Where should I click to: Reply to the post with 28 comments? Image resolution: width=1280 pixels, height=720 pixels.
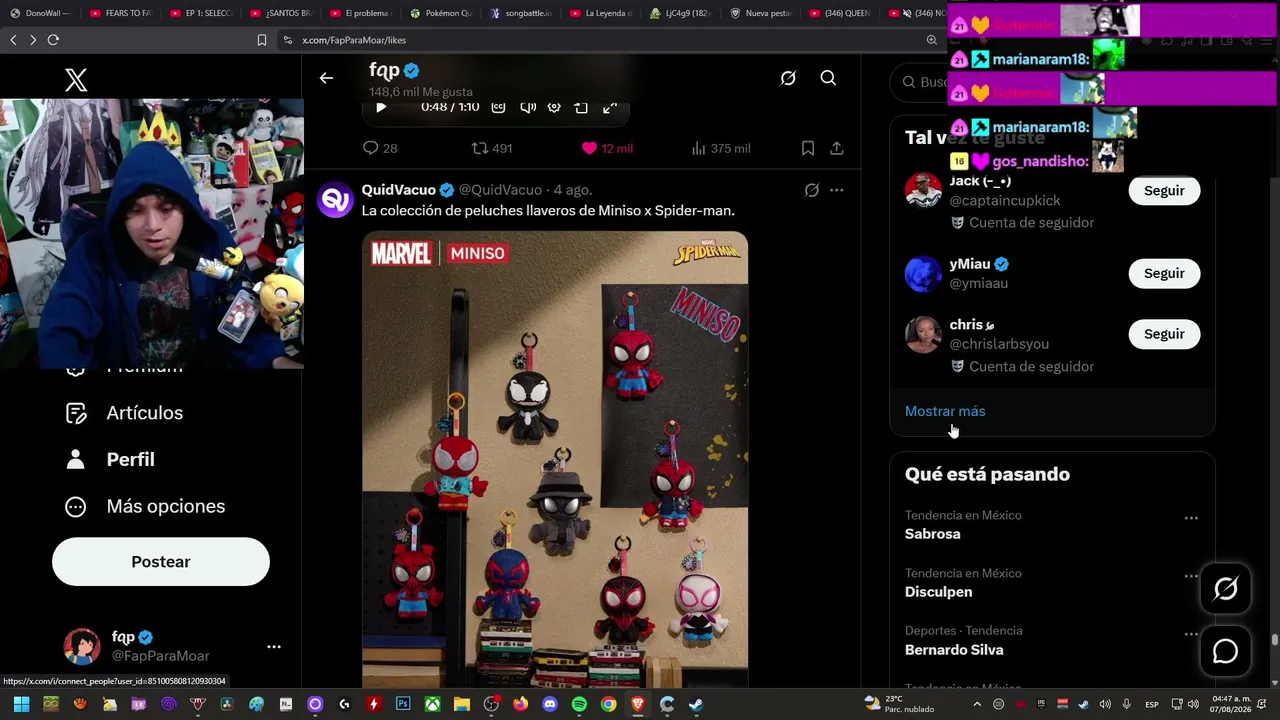(380, 148)
